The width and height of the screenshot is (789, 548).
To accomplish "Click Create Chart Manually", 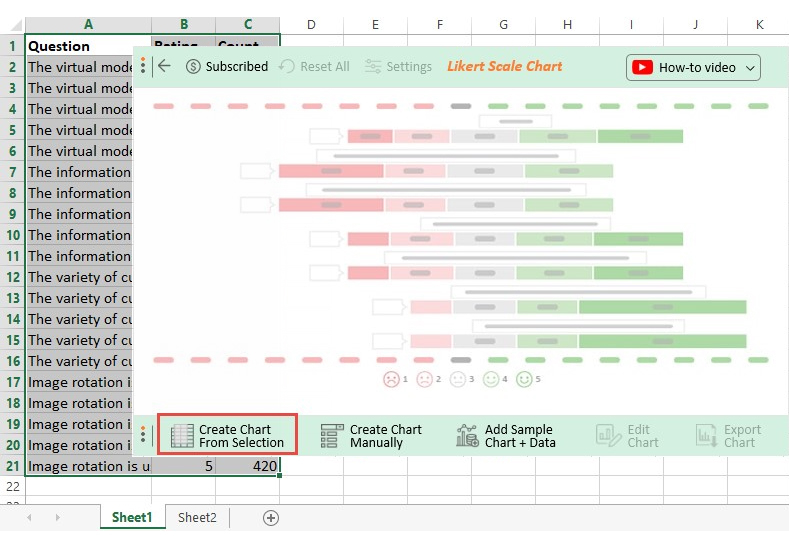I will (371, 436).
